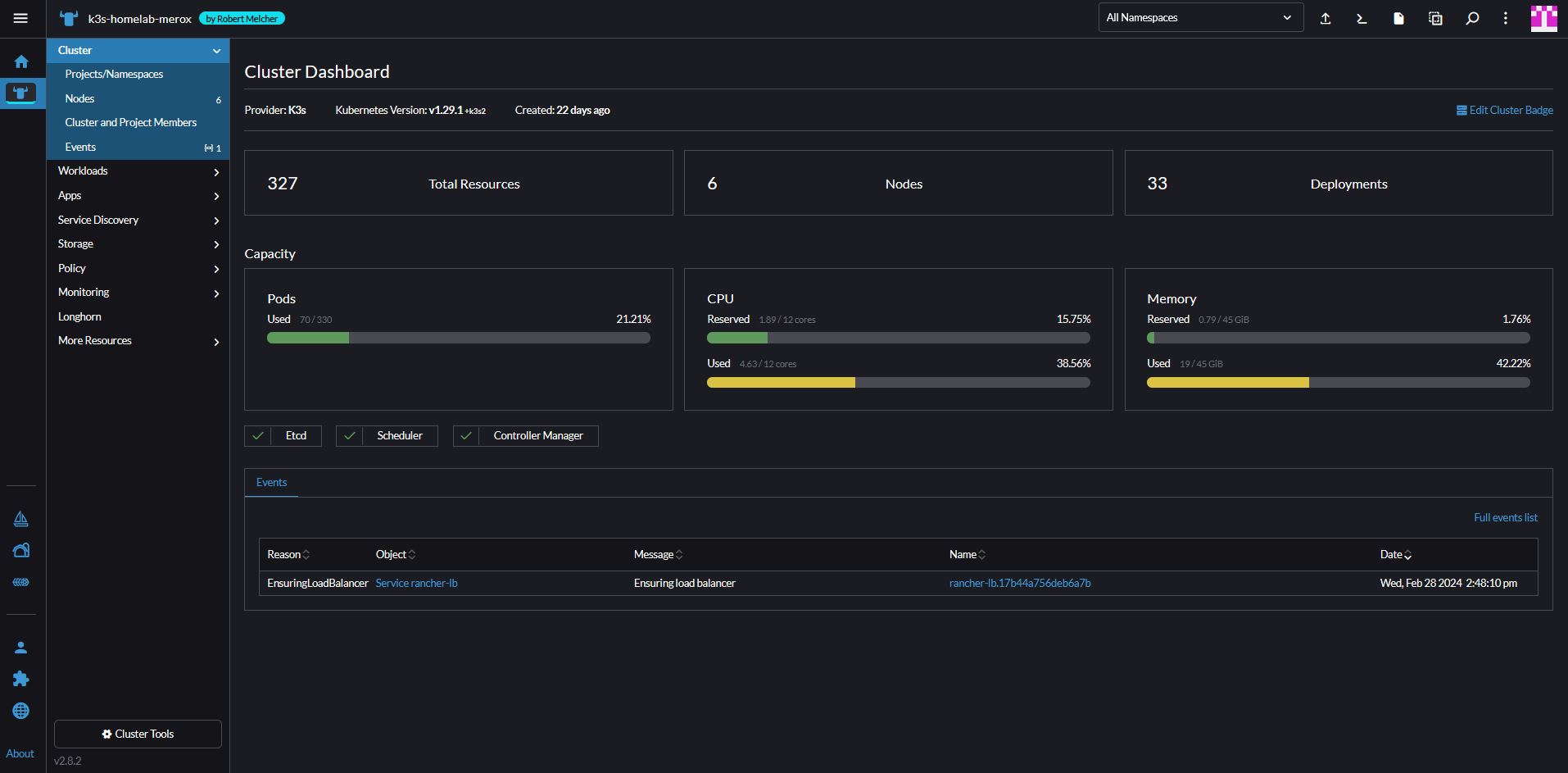Sort events by Object column
The image size is (1568, 773).
tap(396, 555)
